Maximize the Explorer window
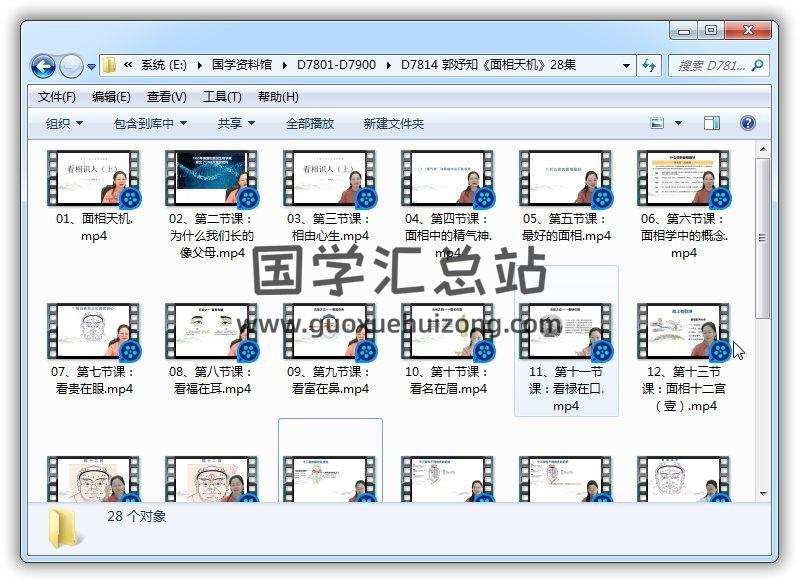The image size is (799, 583). 711,31
